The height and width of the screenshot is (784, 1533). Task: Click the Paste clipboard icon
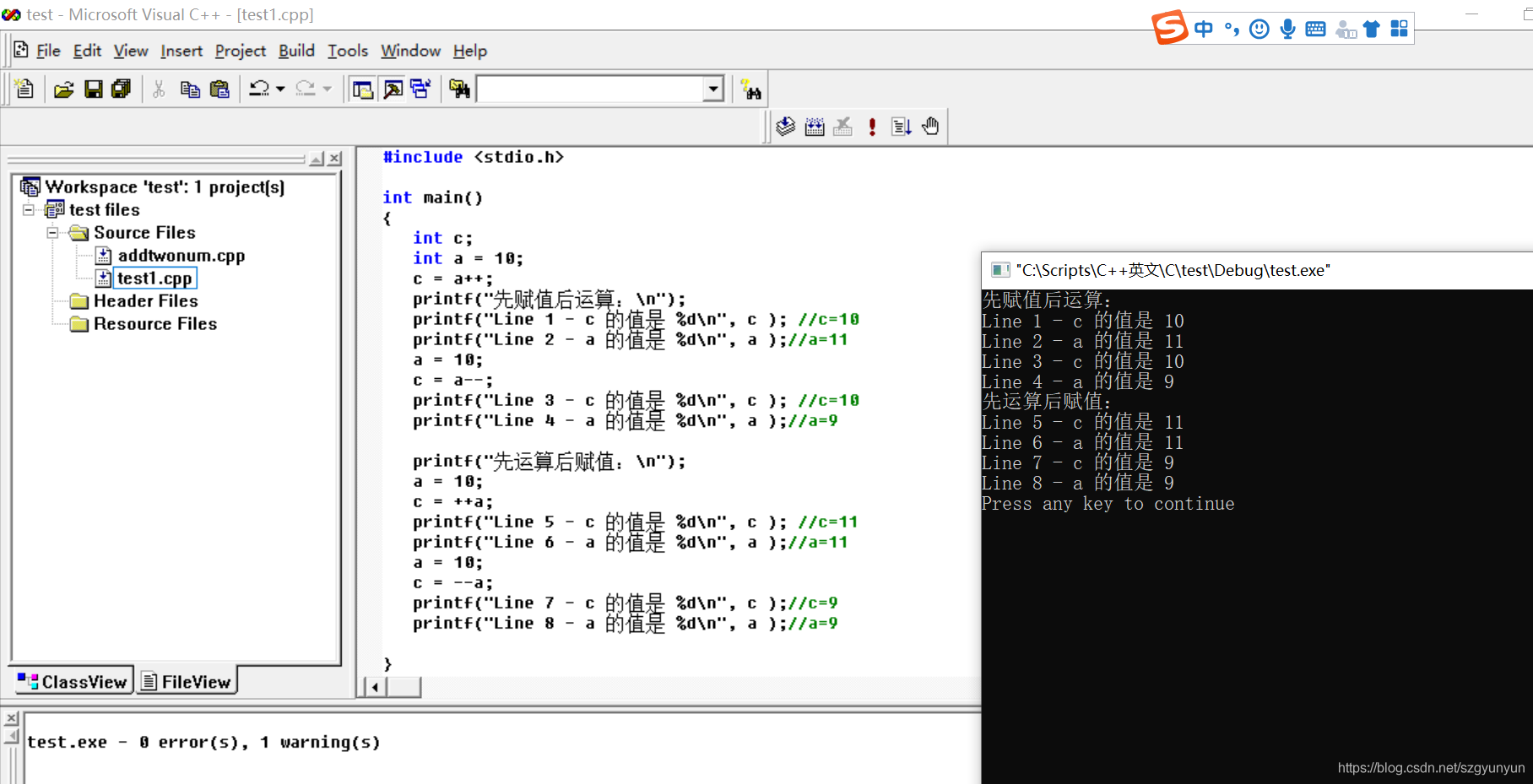(219, 89)
